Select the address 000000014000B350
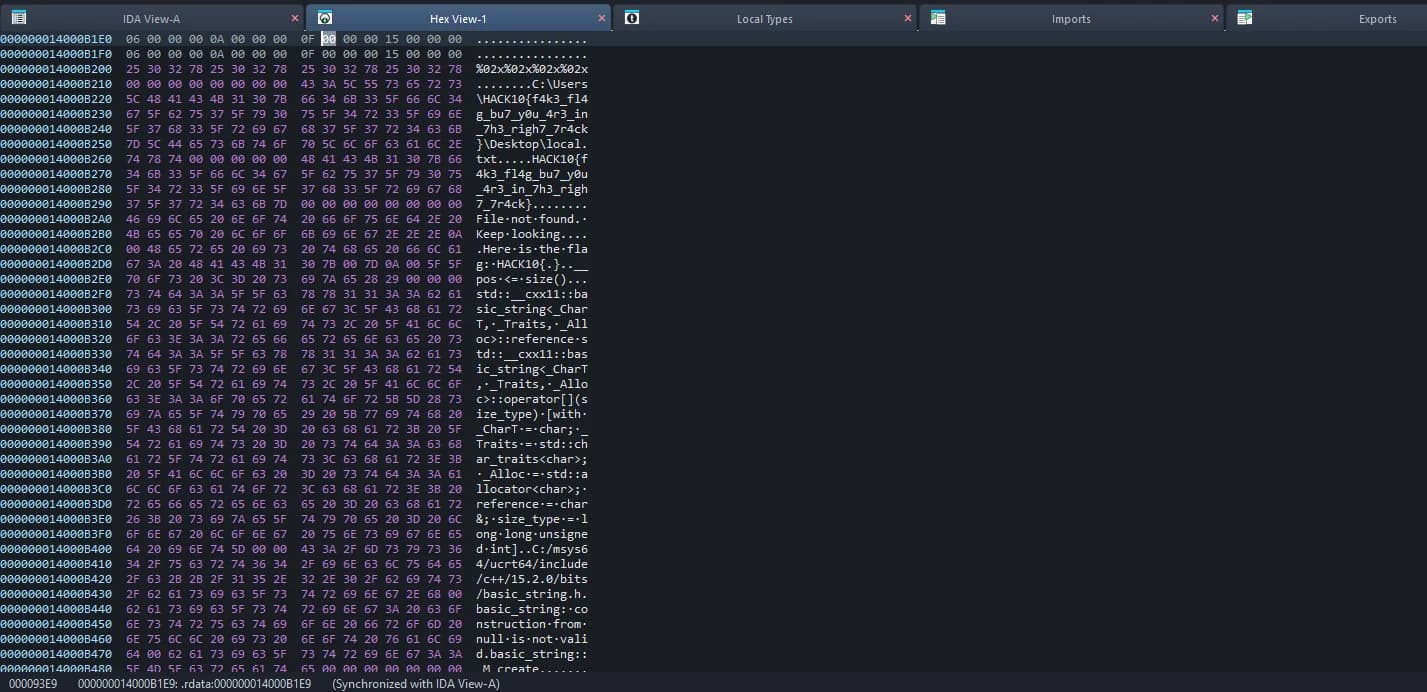Screen dimensions: 1427x692 click(x=56, y=384)
